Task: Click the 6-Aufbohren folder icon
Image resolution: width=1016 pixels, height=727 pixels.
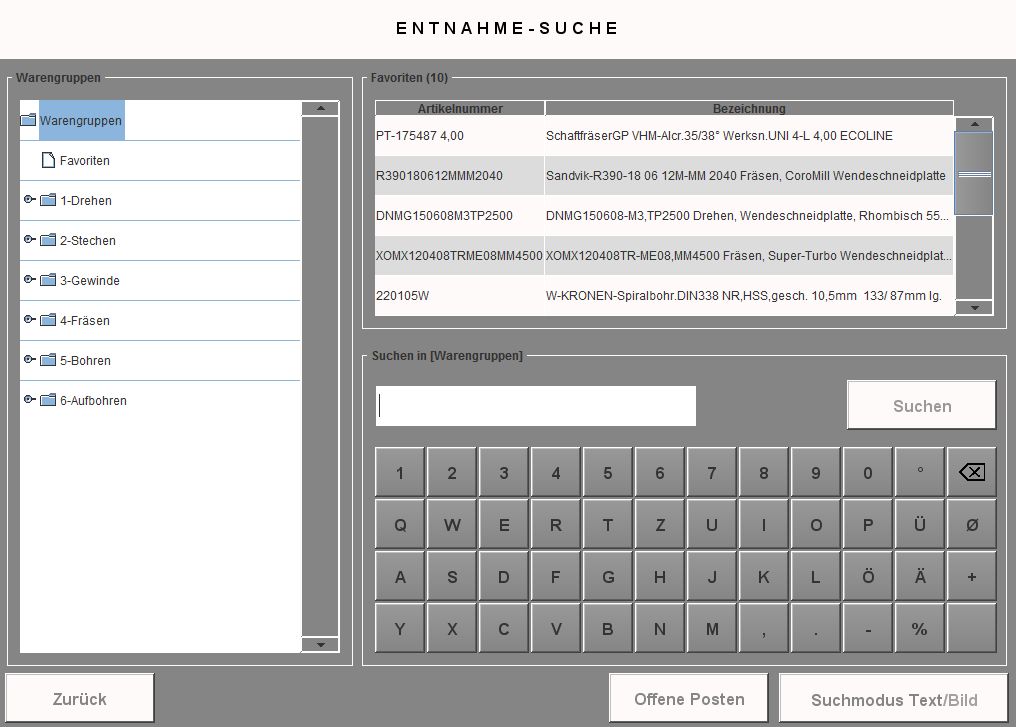Action: [48, 400]
